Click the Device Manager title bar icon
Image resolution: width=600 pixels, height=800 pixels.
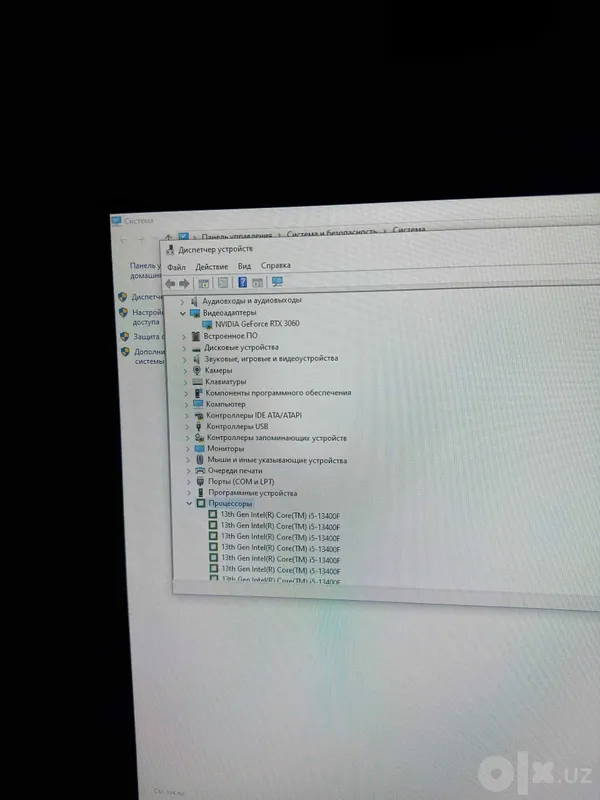170,249
